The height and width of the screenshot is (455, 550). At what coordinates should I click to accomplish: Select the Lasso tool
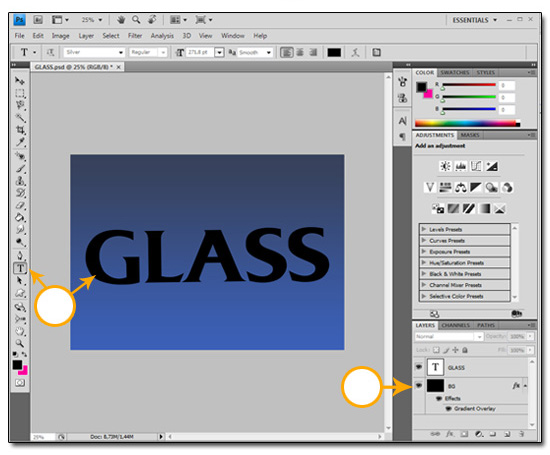coord(20,105)
